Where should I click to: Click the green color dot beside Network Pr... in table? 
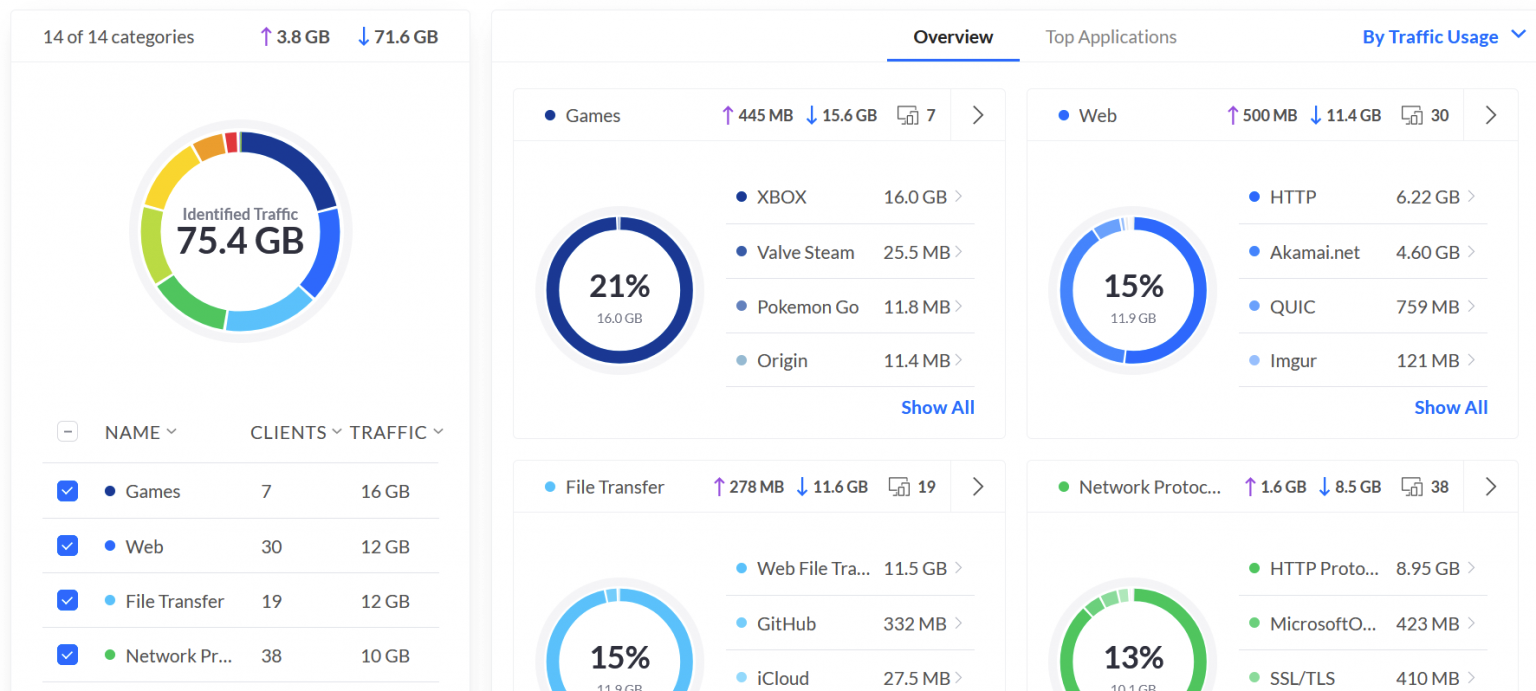110,656
